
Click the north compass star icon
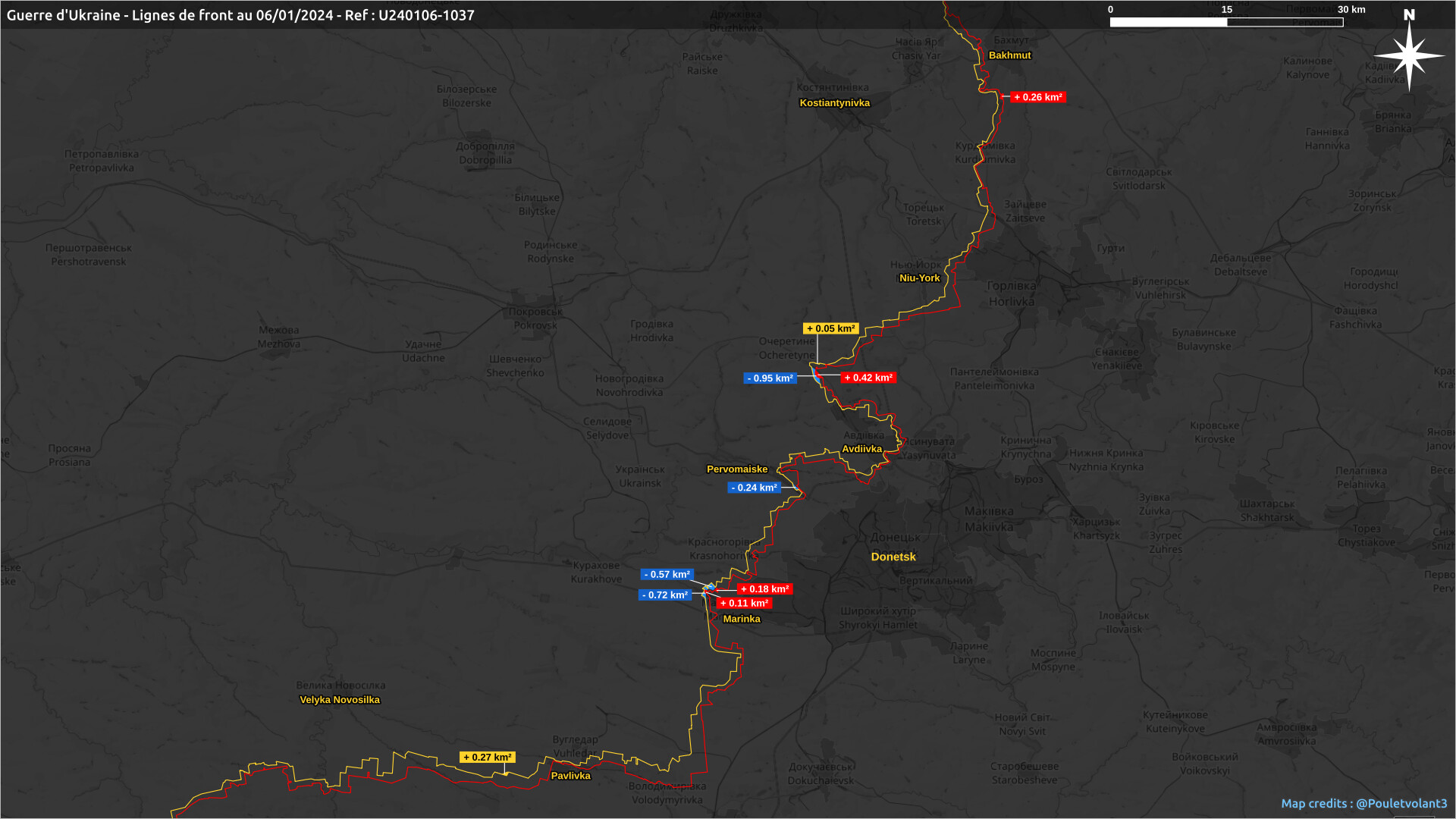[x=1409, y=55]
